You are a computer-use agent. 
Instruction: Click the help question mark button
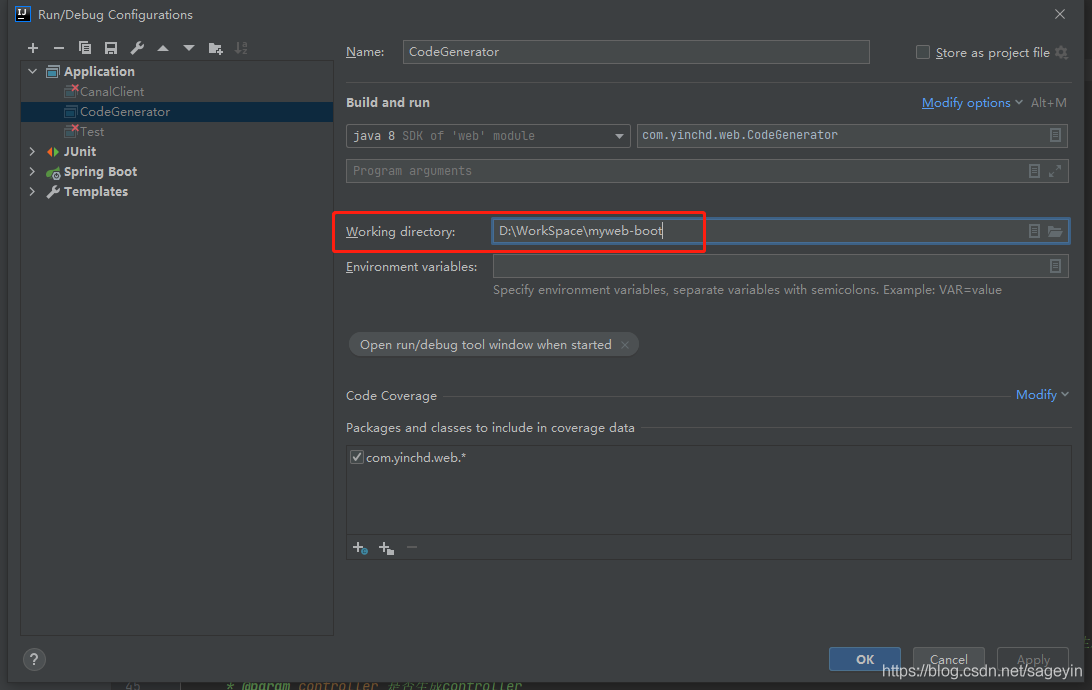point(34,659)
